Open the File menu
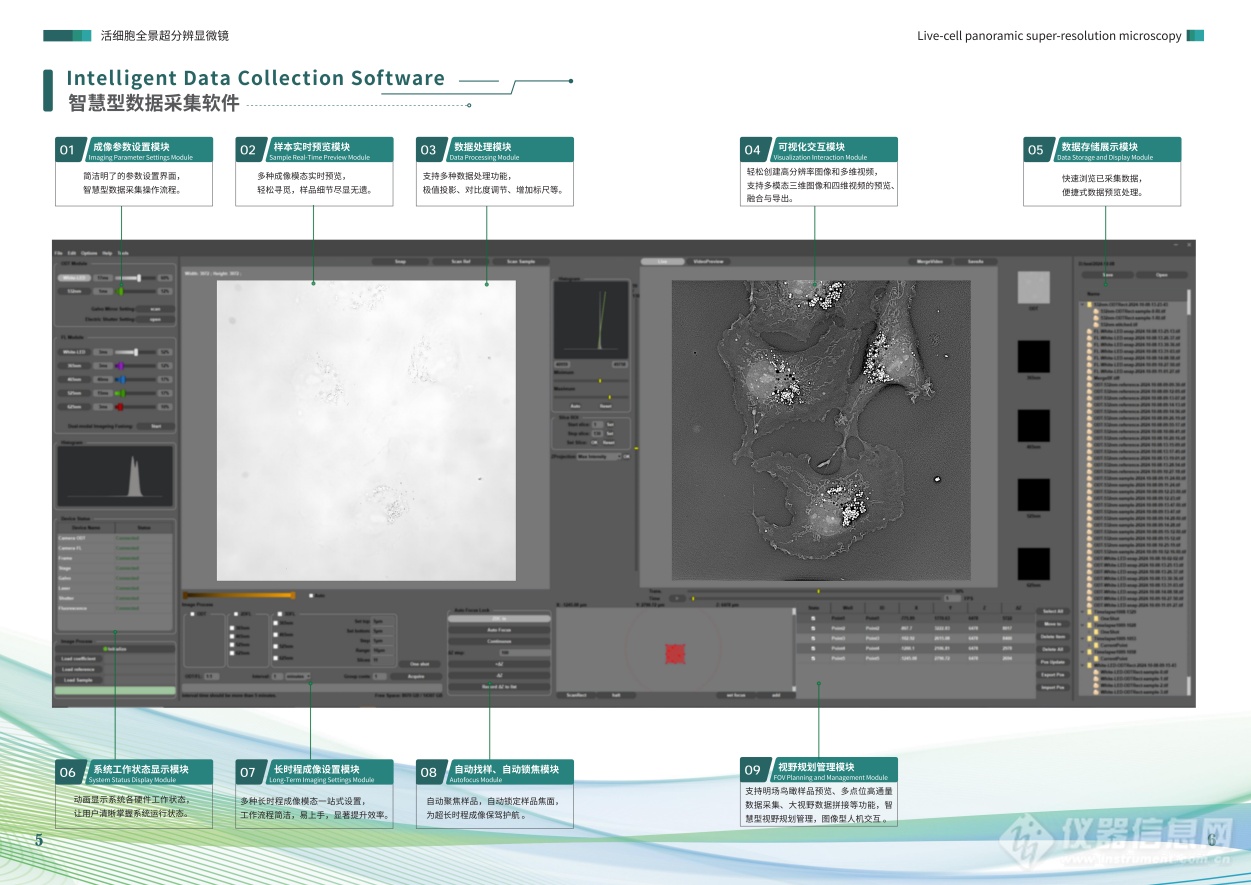The height and width of the screenshot is (885, 1251). point(59,253)
